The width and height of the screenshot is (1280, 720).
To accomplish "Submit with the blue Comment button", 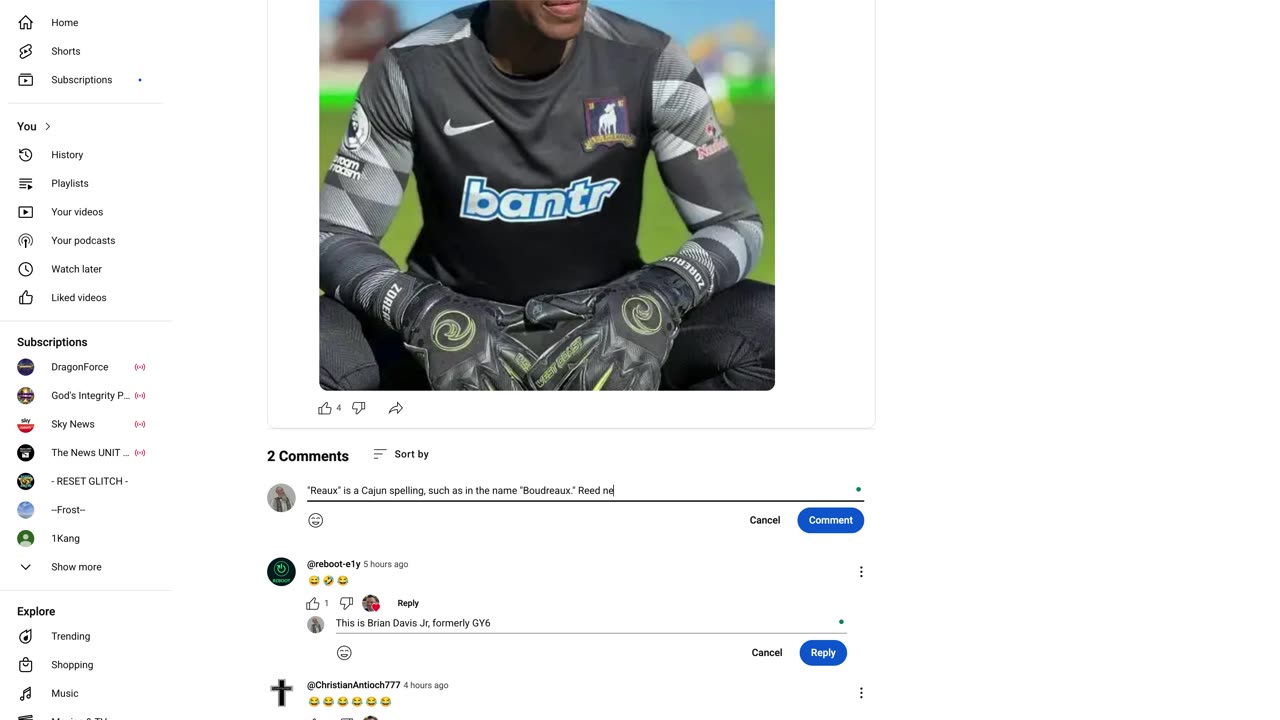I will 830,520.
